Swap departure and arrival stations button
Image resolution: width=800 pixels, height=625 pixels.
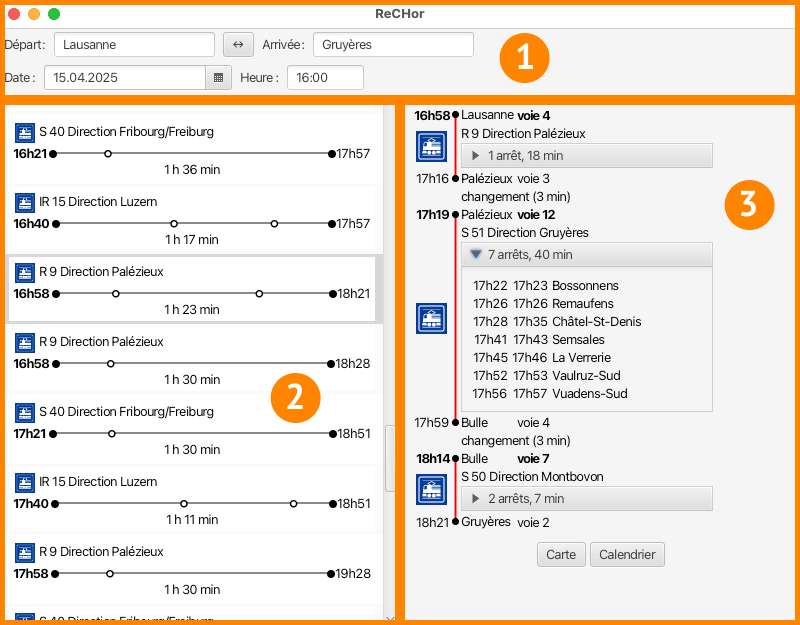pos(238,44)
